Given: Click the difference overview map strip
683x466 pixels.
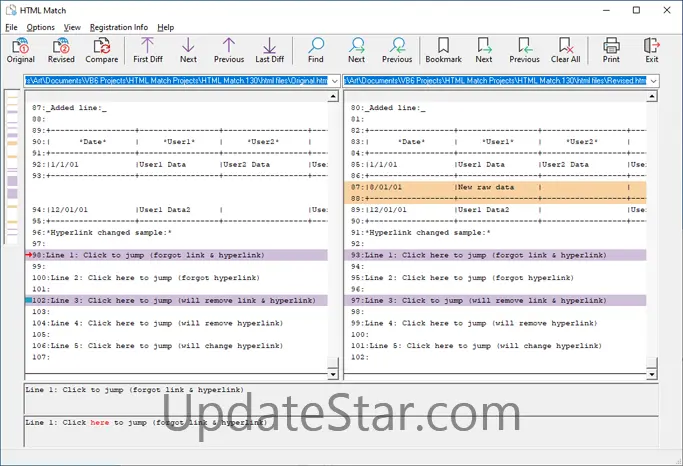Looking at the screenshot, I should click(x=12, y=166).
